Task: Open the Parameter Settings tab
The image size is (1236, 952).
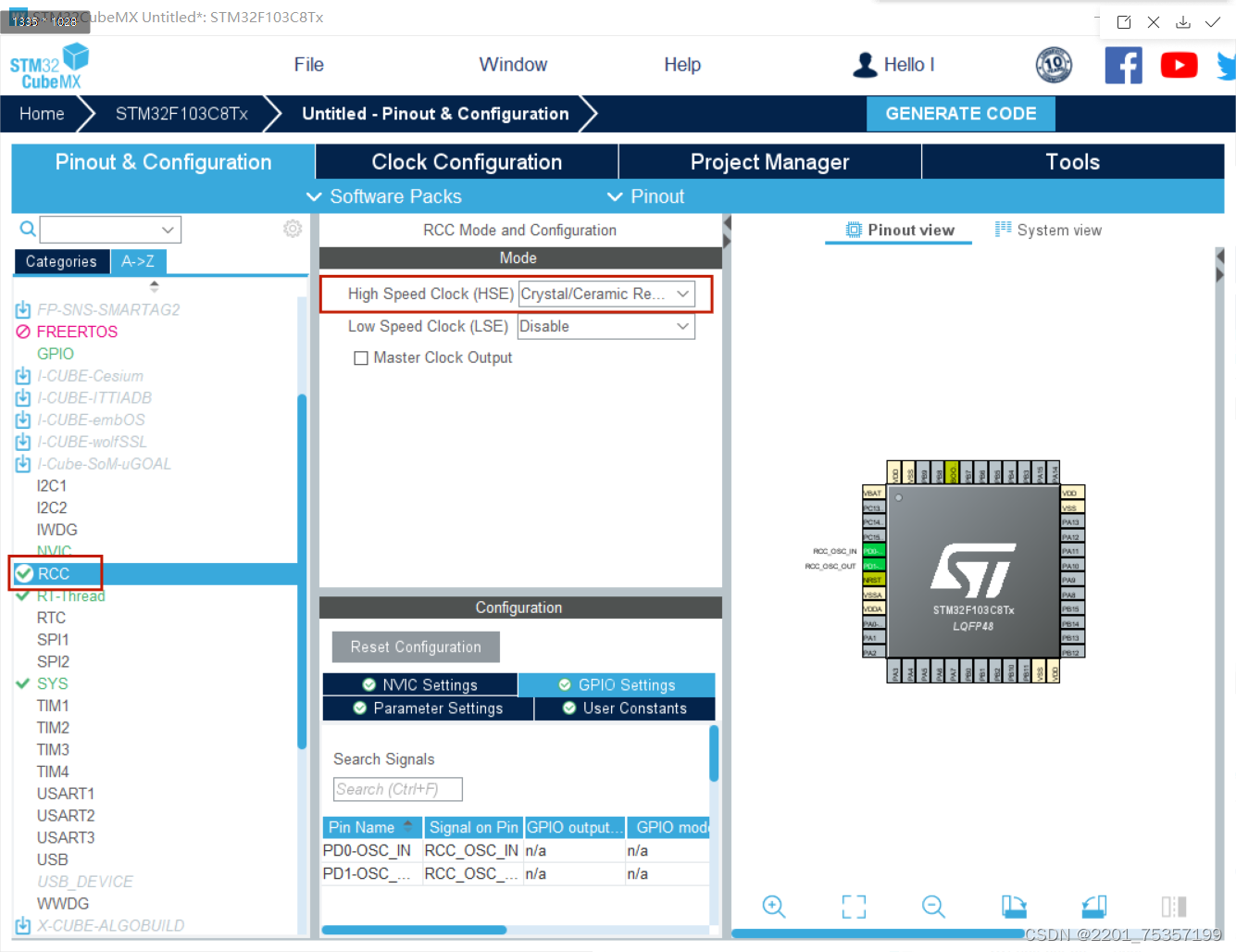Action: tap(428, 708)
